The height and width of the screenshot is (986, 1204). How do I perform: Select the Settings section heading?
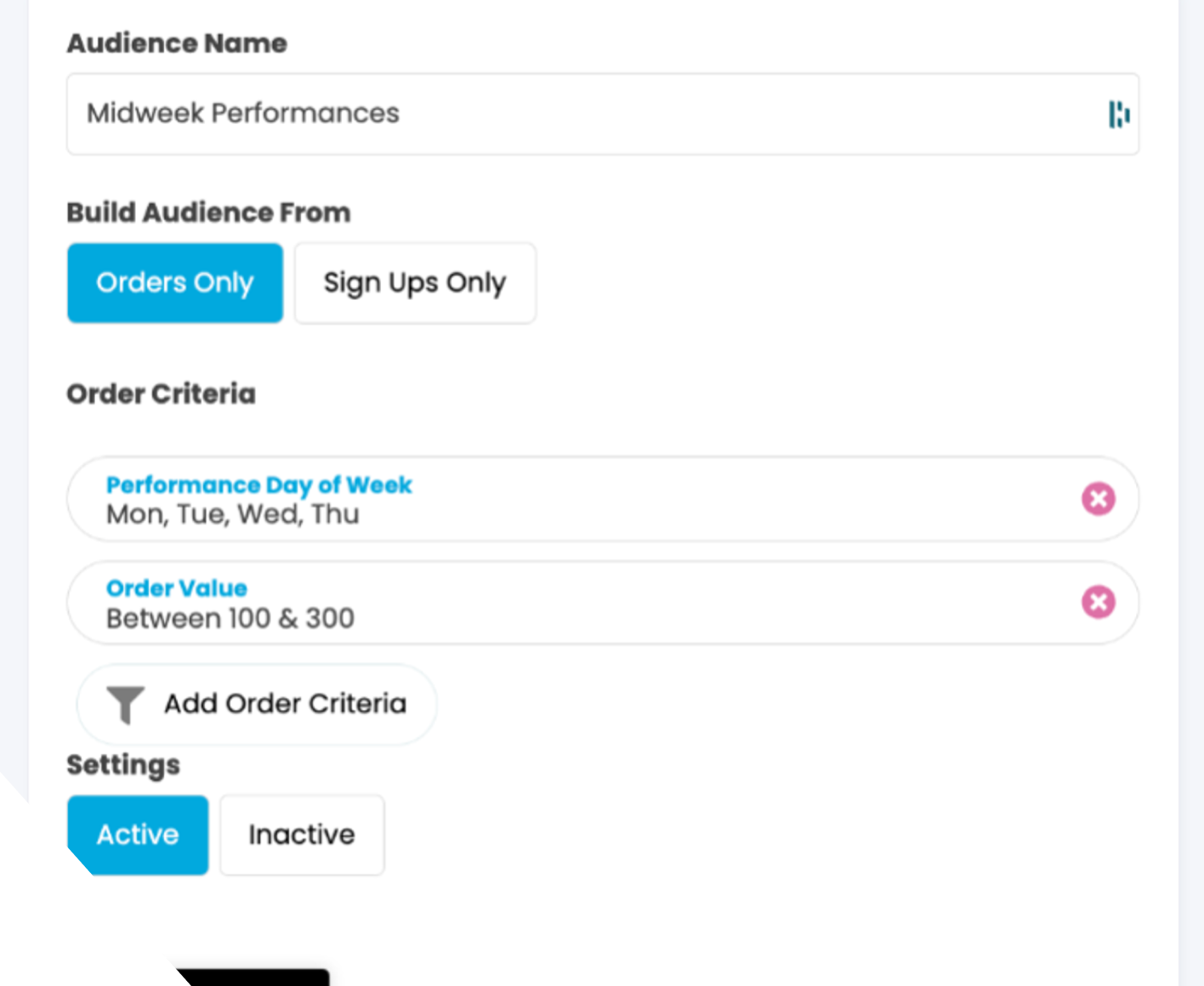tap(123, 764)
